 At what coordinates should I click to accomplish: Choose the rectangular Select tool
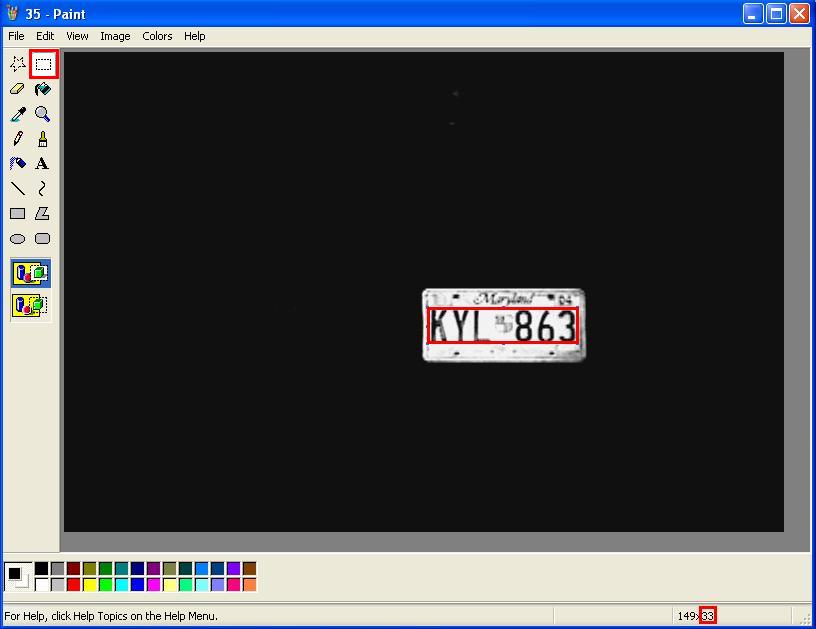pyautogui.click(x=43, y=64)
